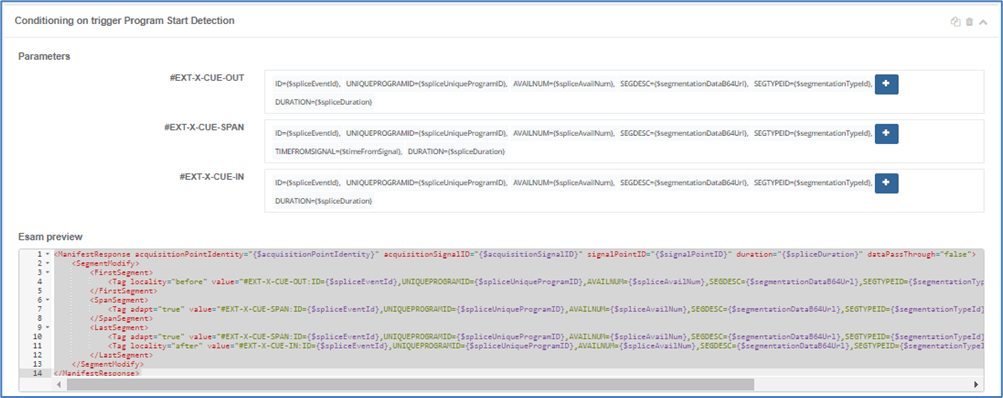Click the Conditioning on trigger Program Start Detection title
This screenshot has width=1003, height=398.
125,21
